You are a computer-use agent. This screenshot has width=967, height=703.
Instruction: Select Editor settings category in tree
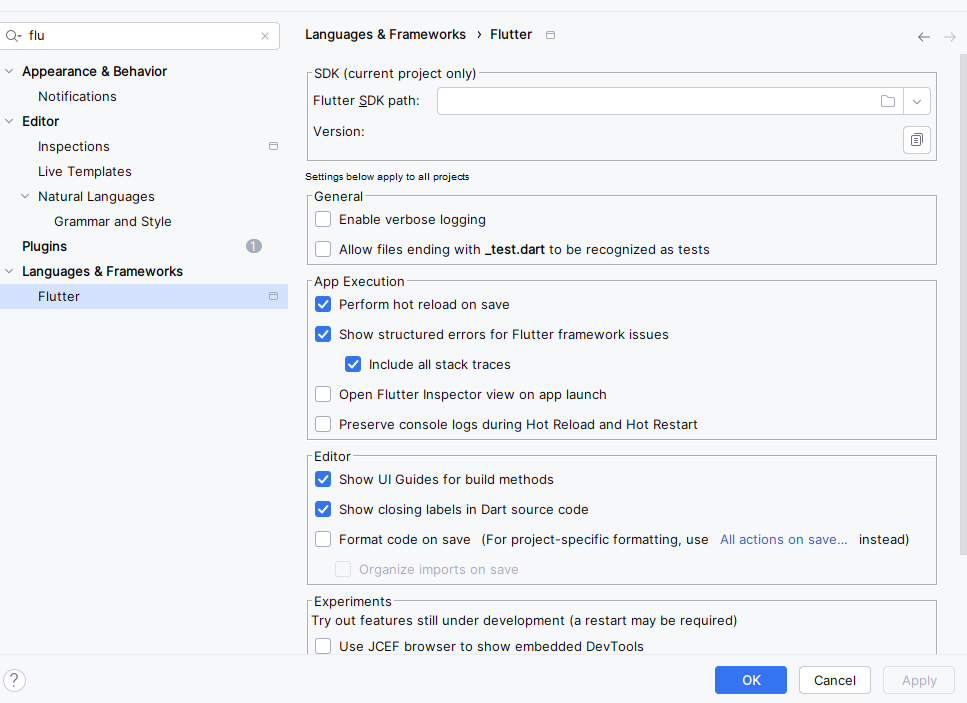tap(41, 121)
